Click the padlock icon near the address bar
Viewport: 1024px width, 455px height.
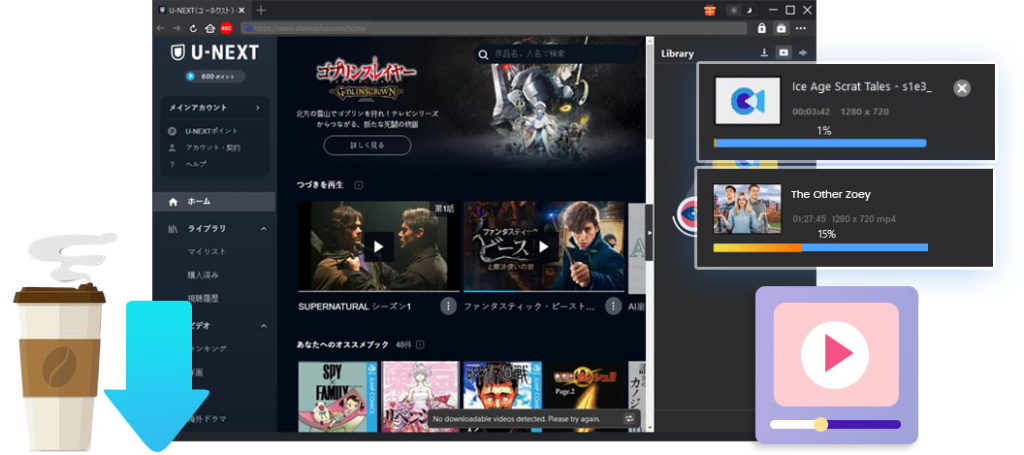point(761,28)
